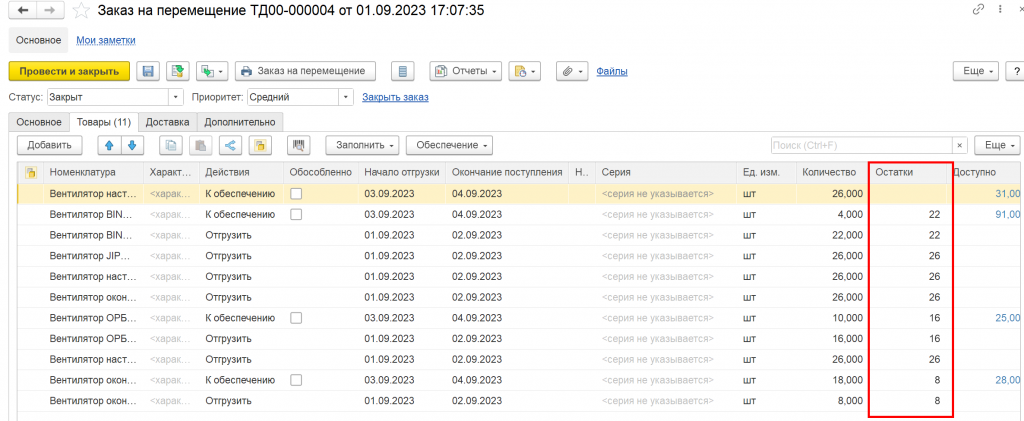Click the Начало отгрузки column header

point(402,172)
